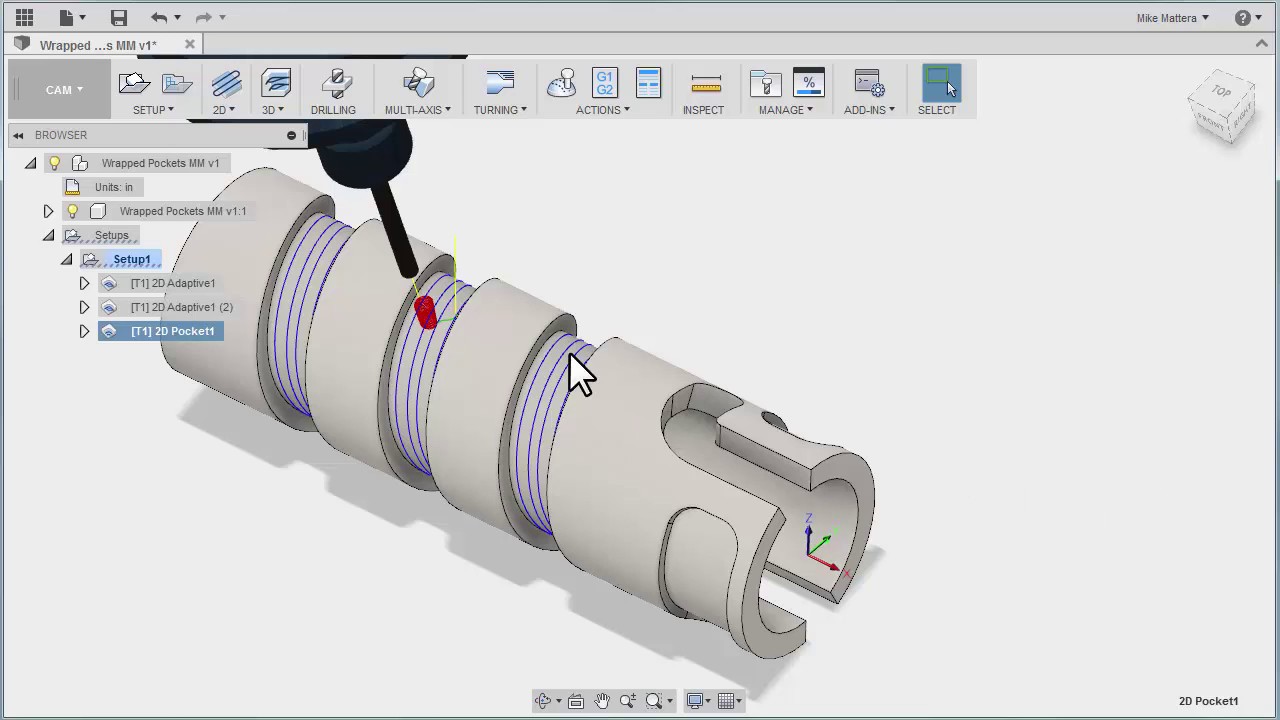
Task: Open Grid and Snaps settings icon
Action: 727,701
